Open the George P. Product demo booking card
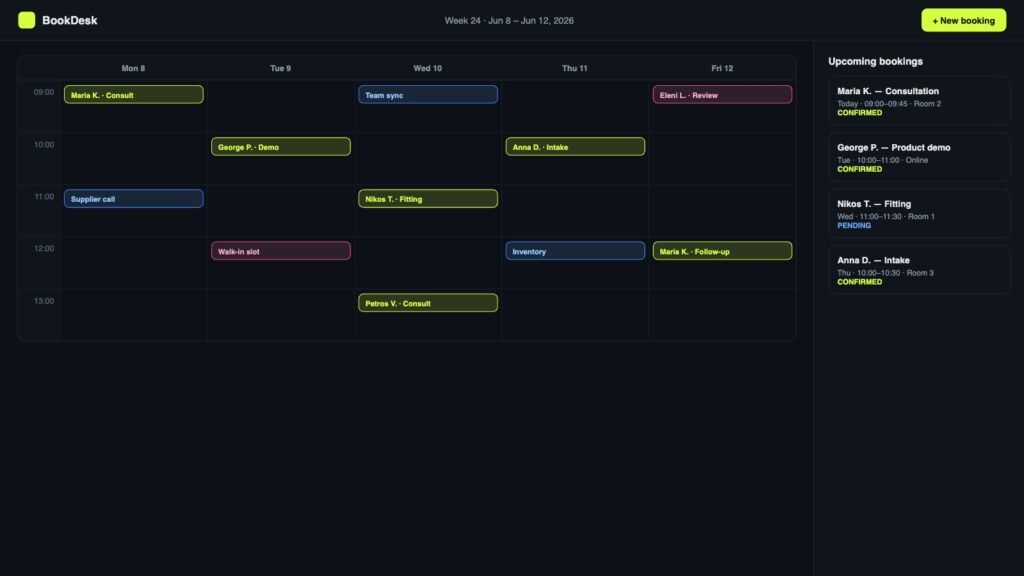Screen dimensions: 1024x576 pos(919,157)
